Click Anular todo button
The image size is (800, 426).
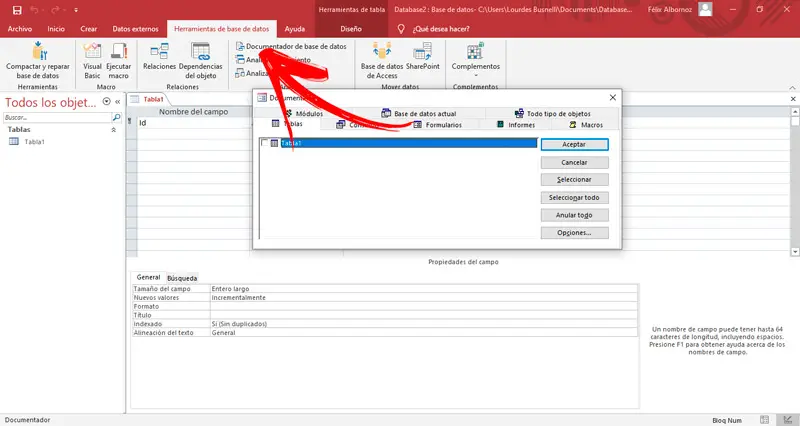574,215
